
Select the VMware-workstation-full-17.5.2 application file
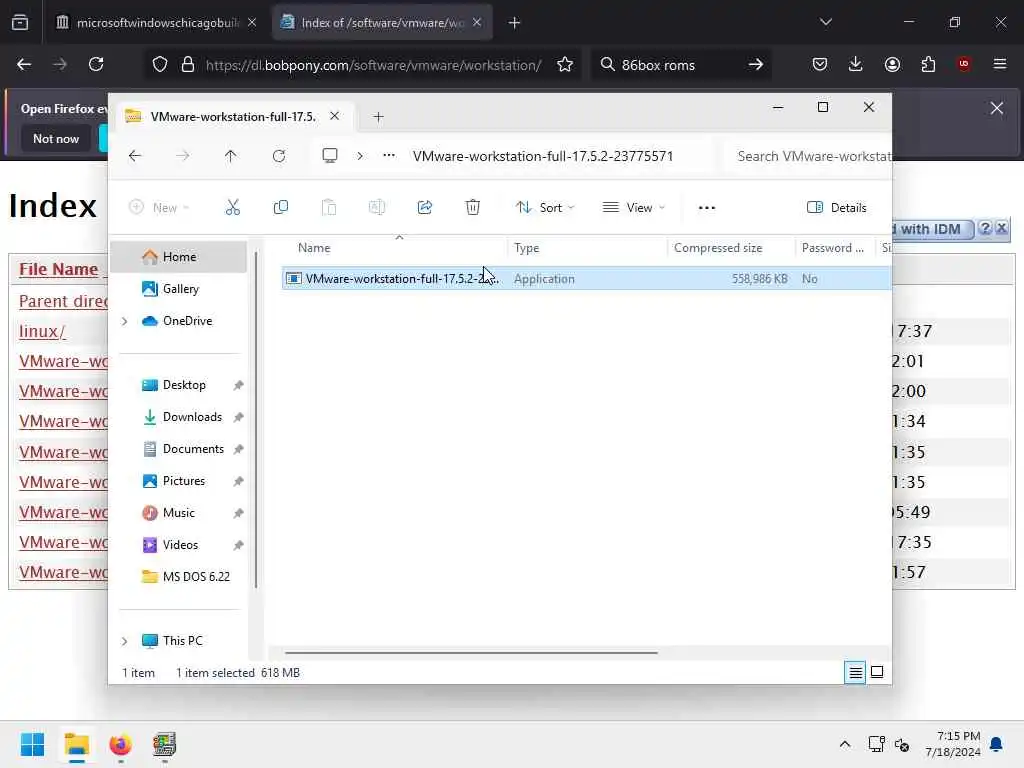[x=586, y=279]
